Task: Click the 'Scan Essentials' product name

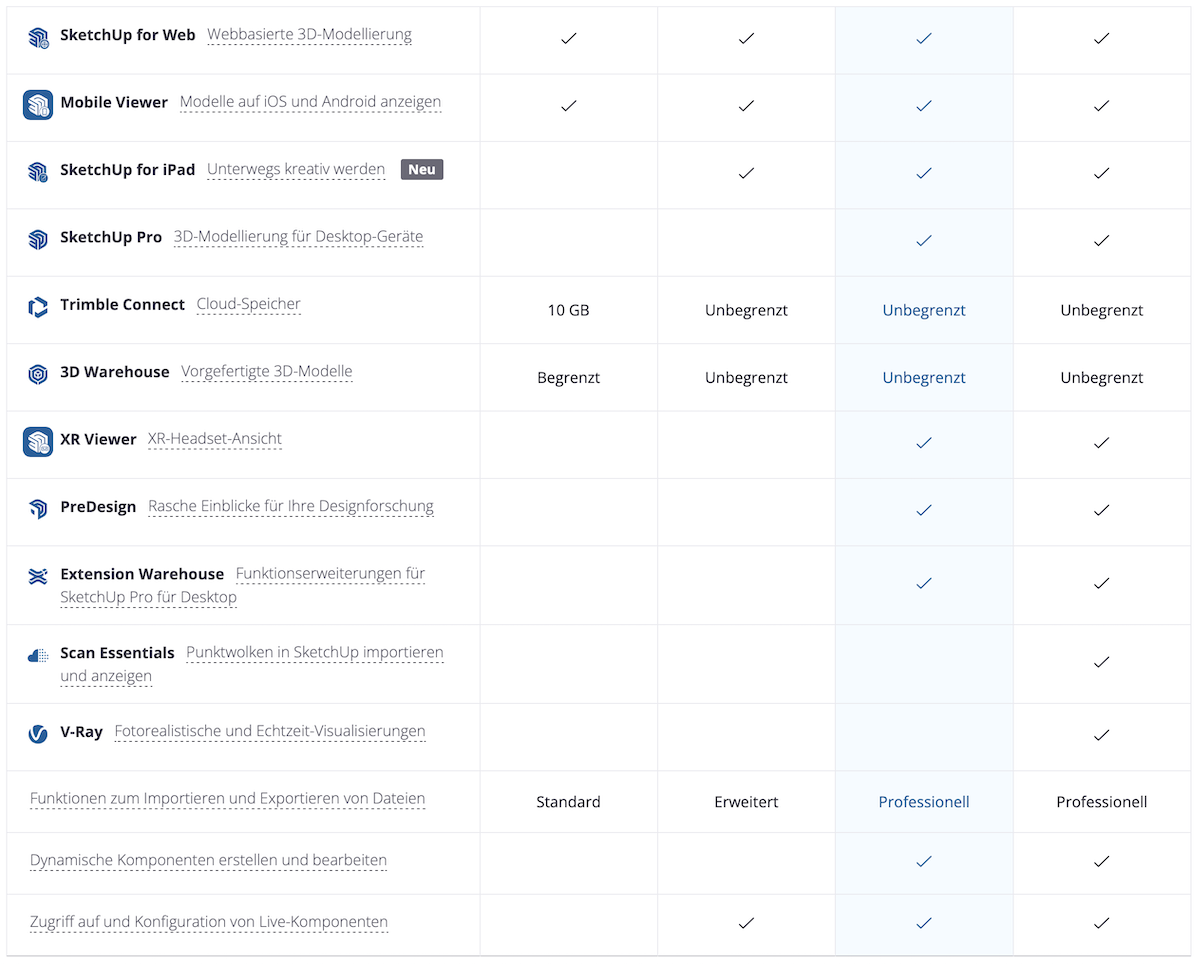Action: [x=117, y=653]
